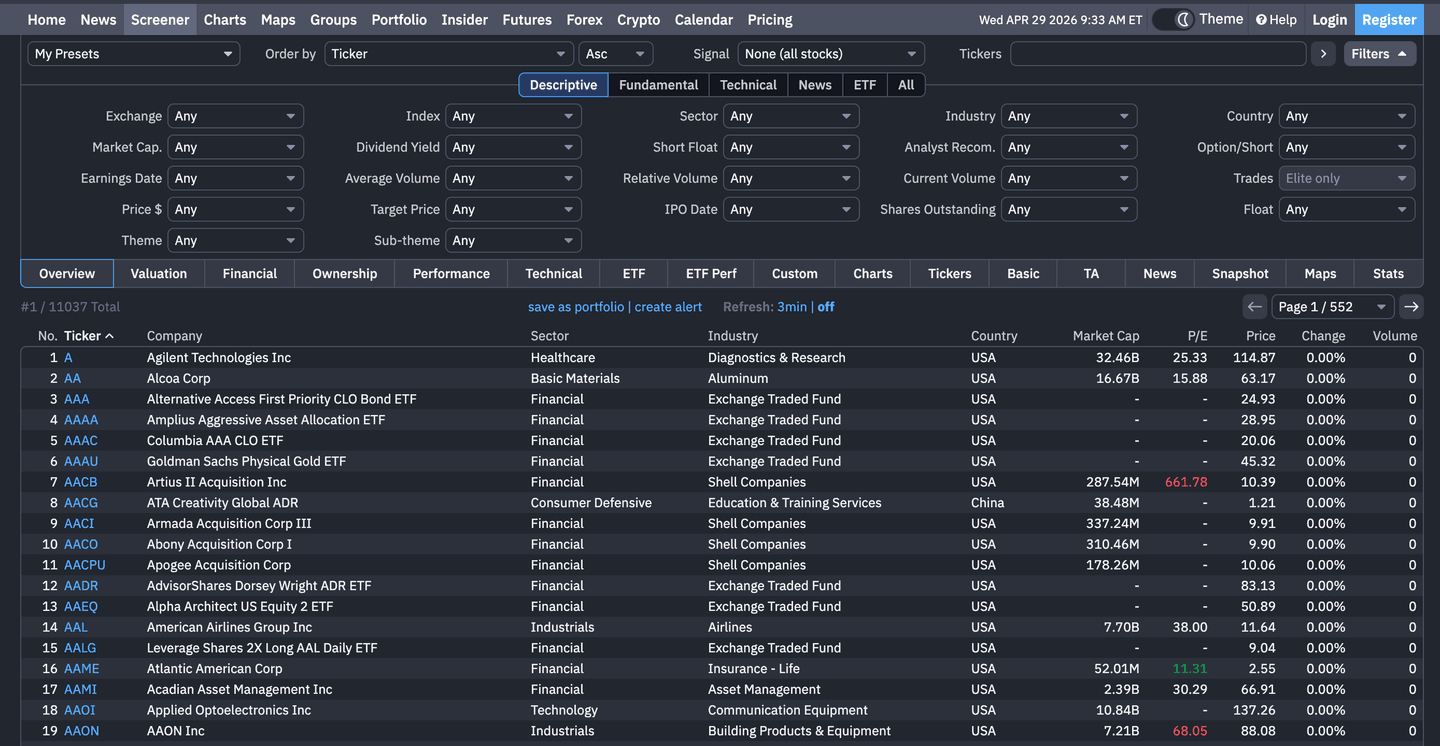Open the Industry filter dropdown

[1069, 116]
